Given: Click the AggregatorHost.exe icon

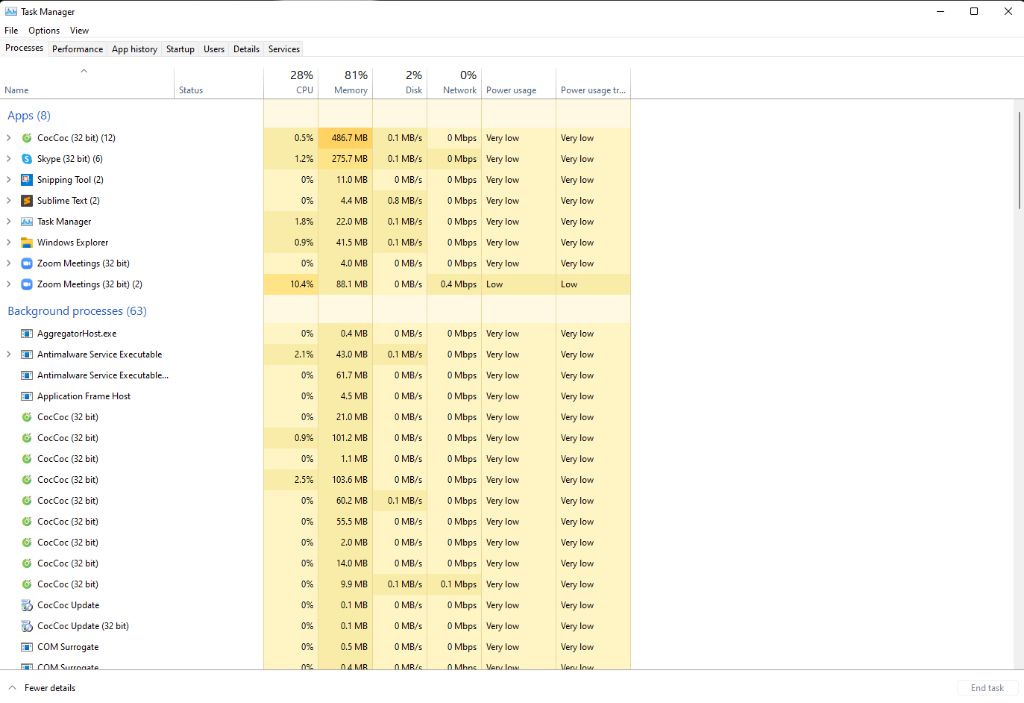Looking at the screenshot, I should click(27, 333).
